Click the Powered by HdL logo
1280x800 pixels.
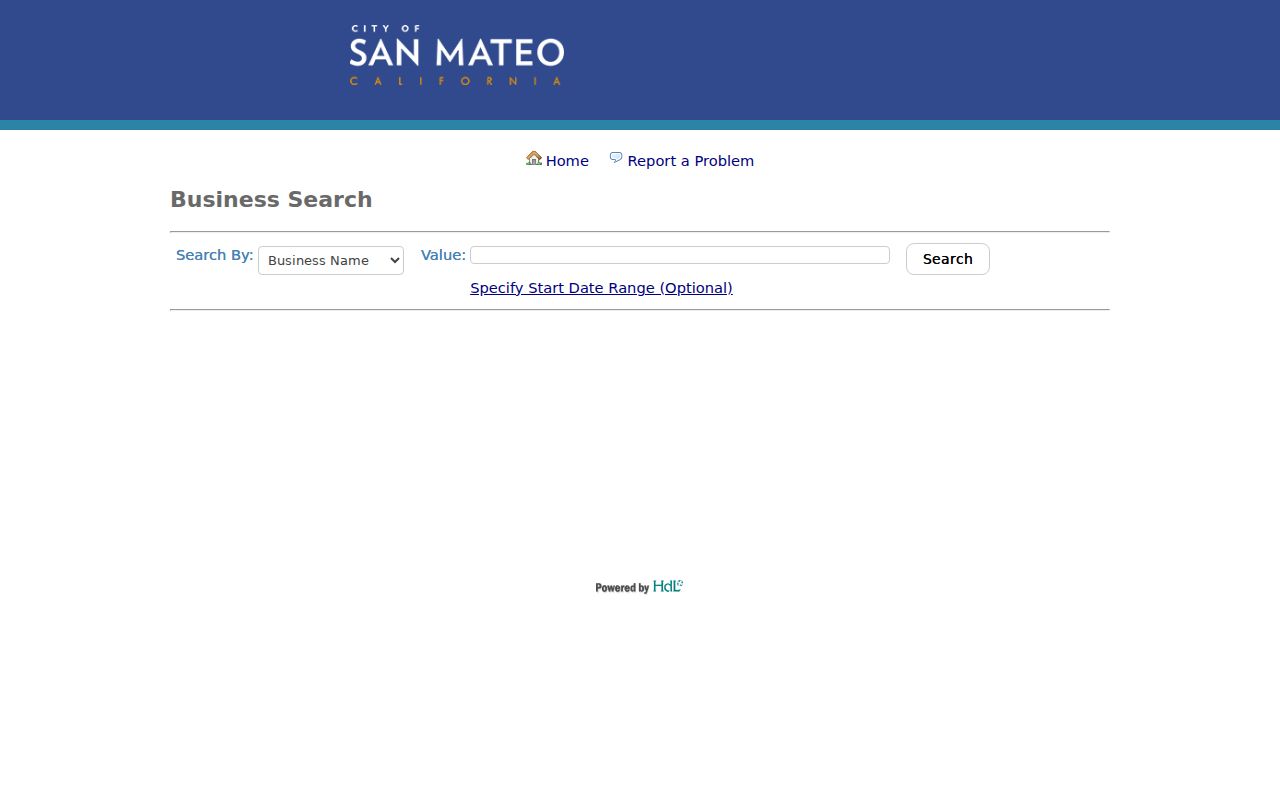pyautogui.click(x=639, y=587)
